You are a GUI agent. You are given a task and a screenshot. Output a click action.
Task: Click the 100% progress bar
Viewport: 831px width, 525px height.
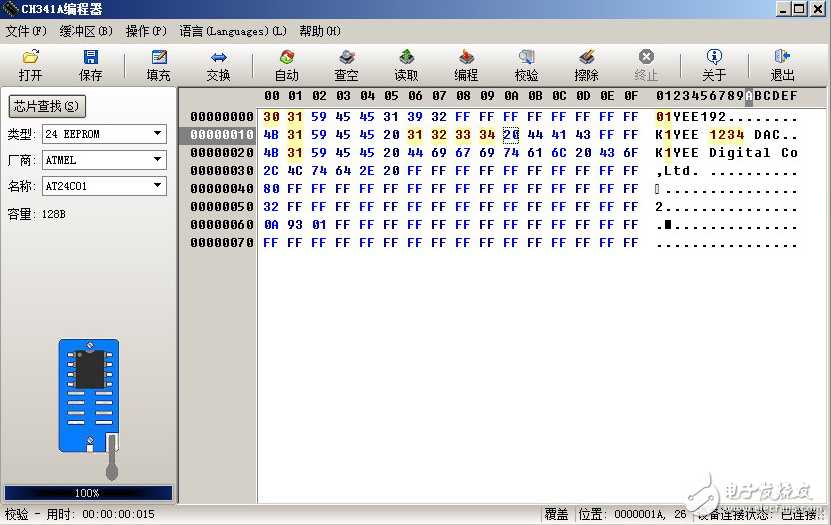88,493
